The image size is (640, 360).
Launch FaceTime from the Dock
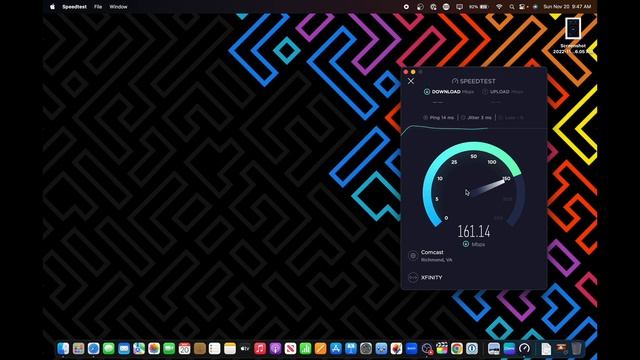coord(169,349)
